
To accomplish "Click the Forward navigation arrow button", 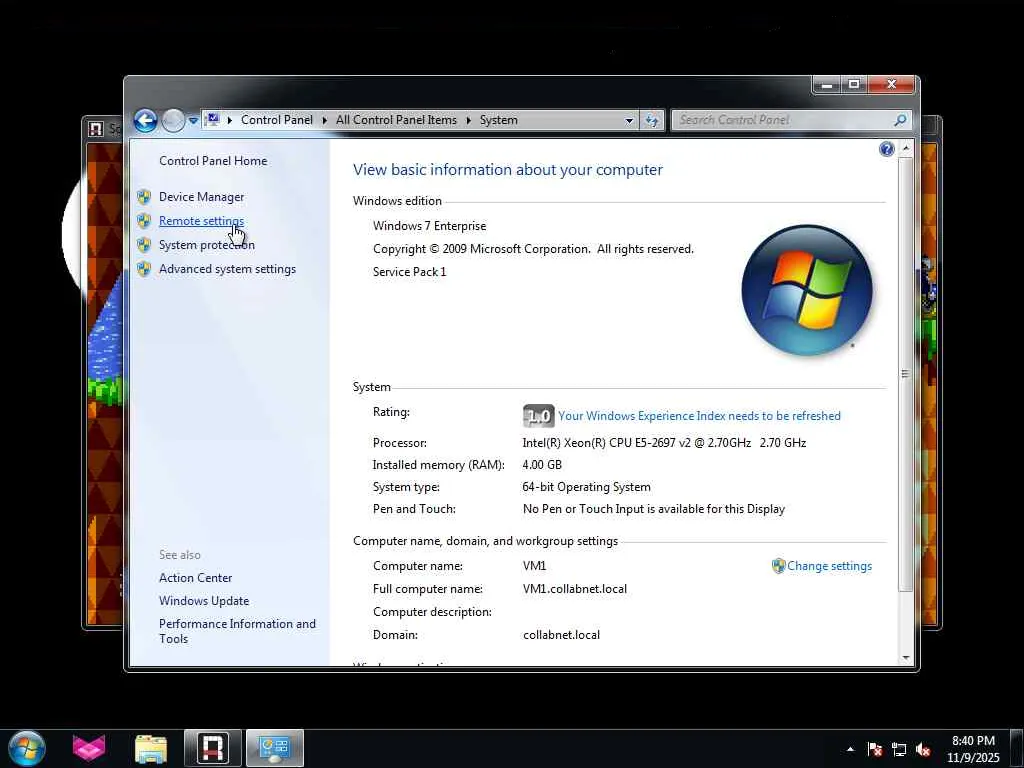I will 173,120.
